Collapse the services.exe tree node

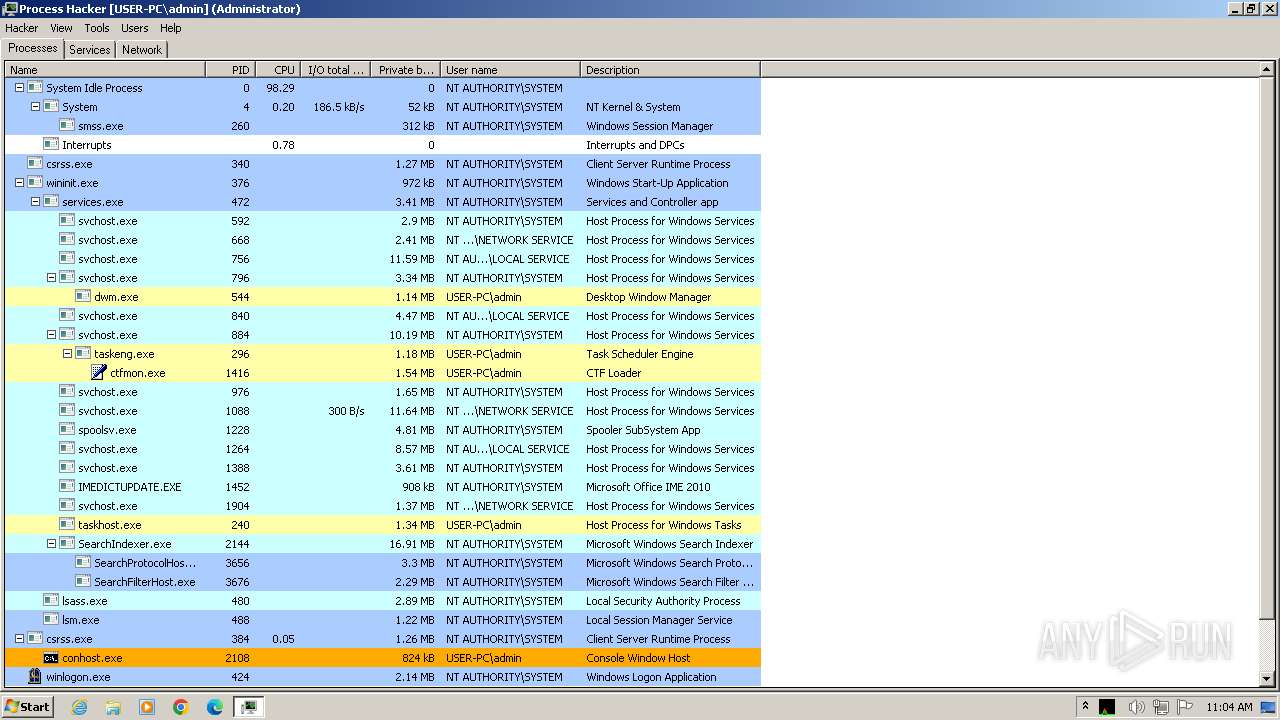click(35, 202)
